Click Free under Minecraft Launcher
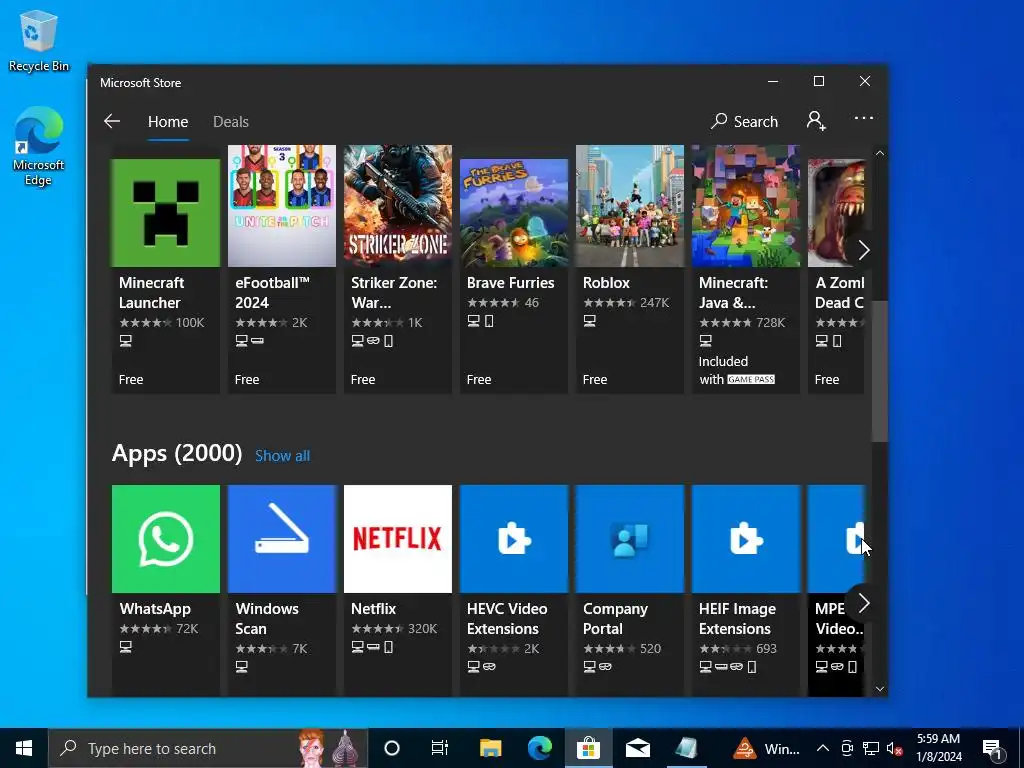This screenshot has width=1024, height=768. [x=131, y=379]
